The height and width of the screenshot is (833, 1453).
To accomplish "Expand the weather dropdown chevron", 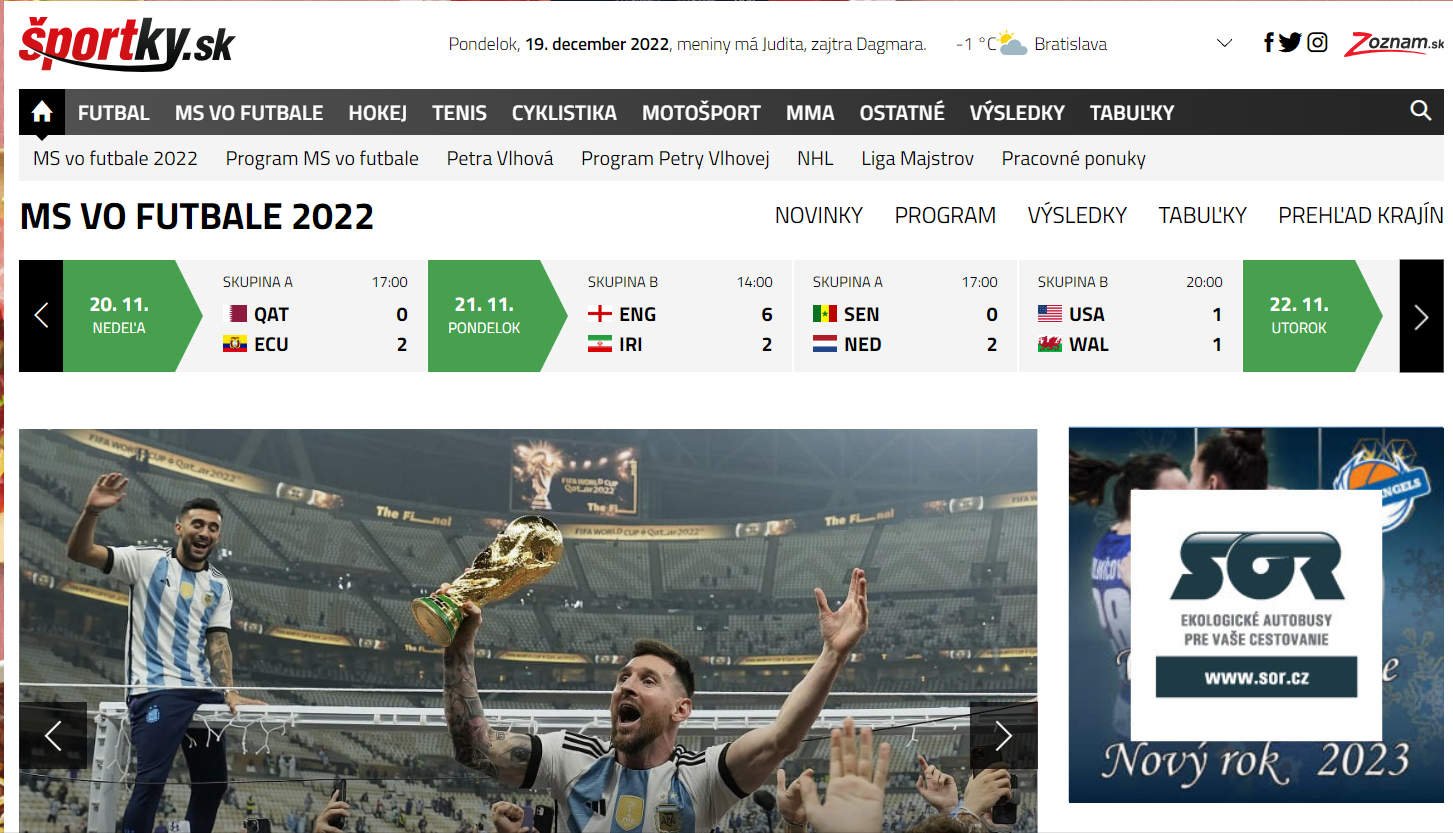I will 1224,44.
